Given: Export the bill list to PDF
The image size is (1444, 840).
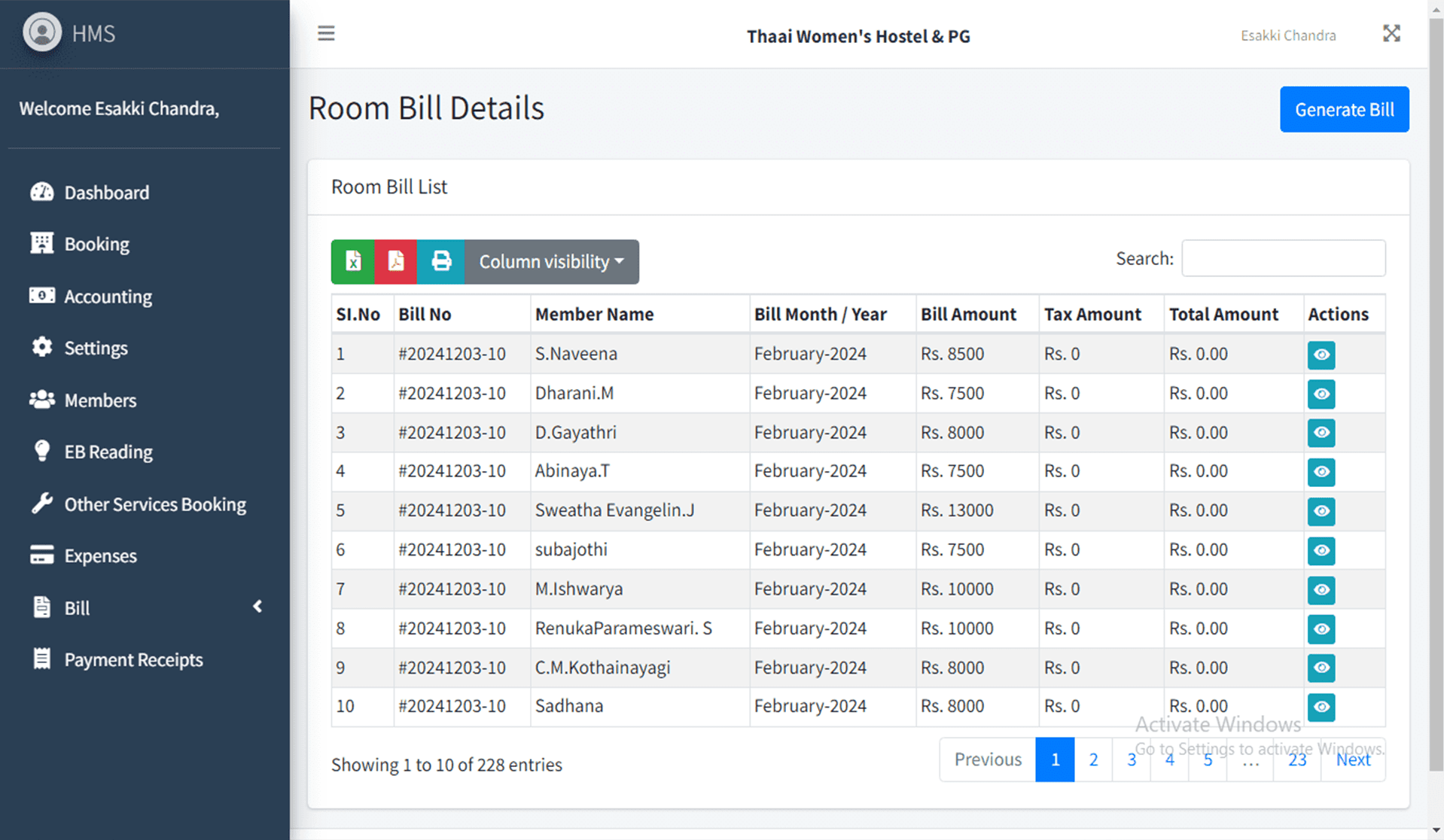Looking at the screenshot, I should click(x=396, y=261).
